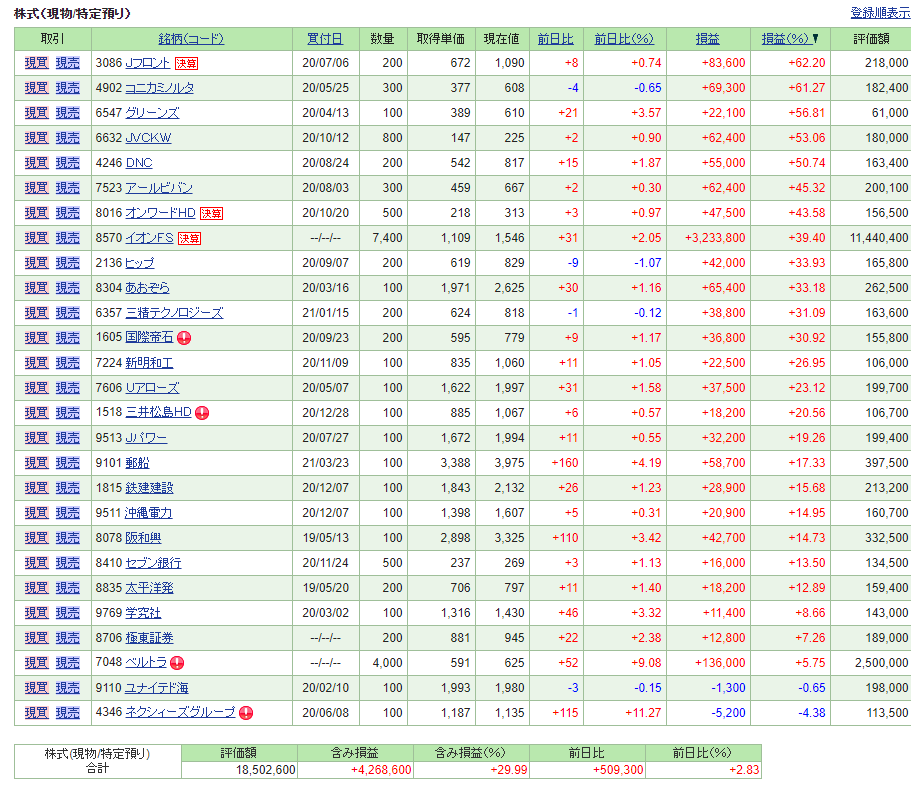Open the 登録順表示 link at top right
The width and height of the screenshot is (911, 789).
click(x=880, y=13)
